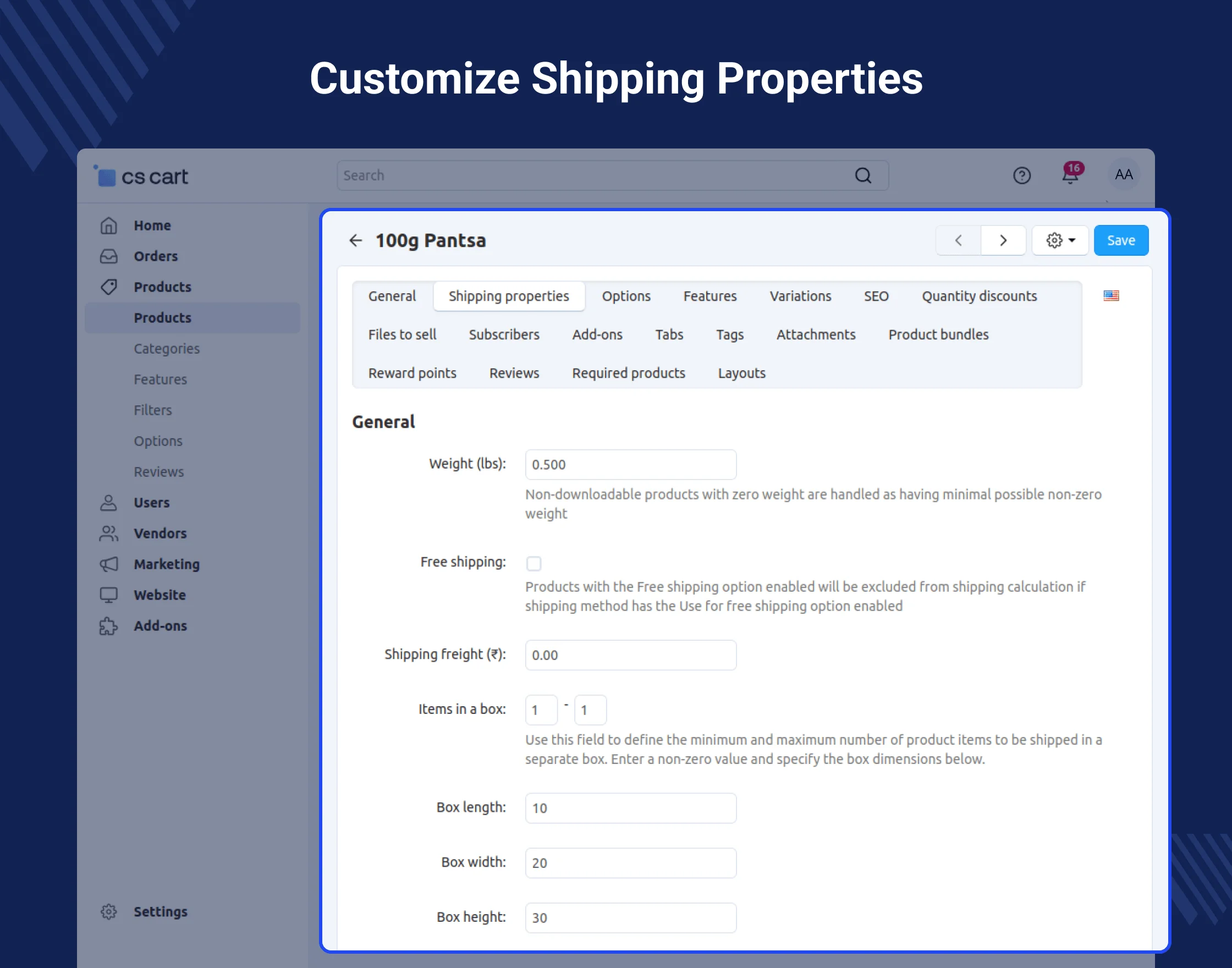
Task: Open the notifications bell icon
Action: (1070, 175)
